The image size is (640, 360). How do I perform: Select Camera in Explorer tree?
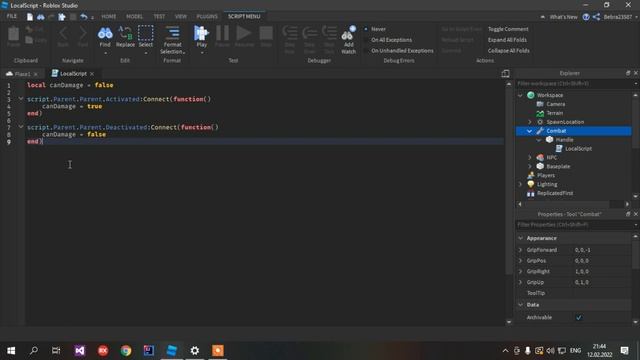coord(556,104)
